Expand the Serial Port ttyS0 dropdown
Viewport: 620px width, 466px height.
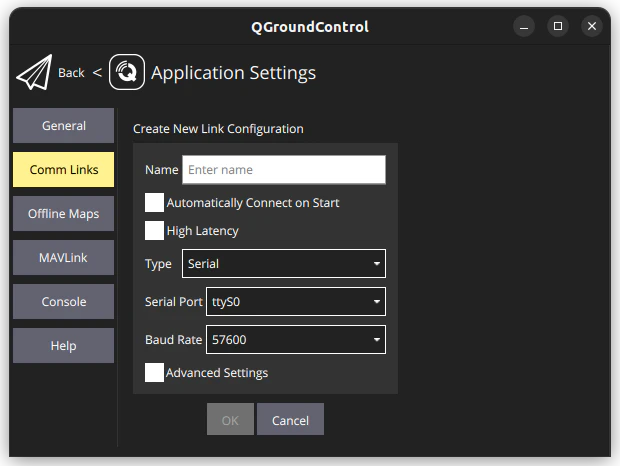[296, 302]
